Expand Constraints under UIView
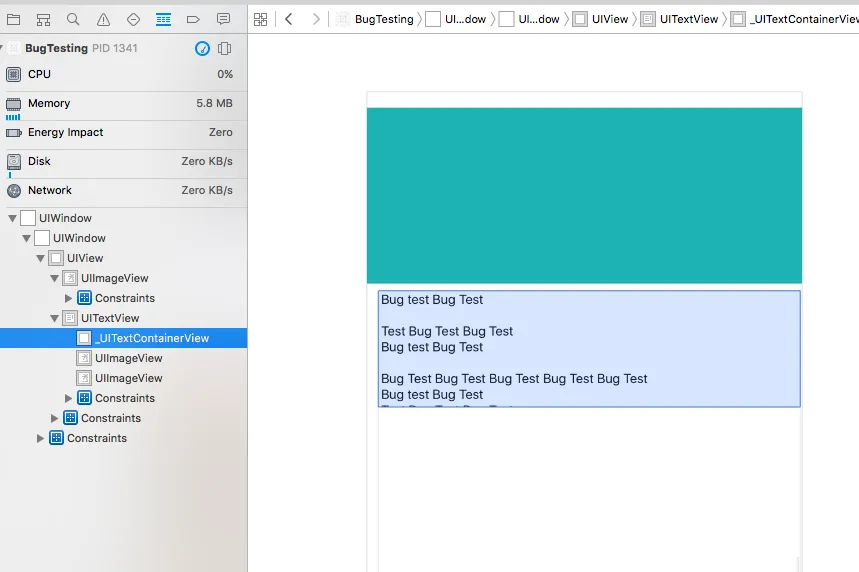859x572 pixels. [x=54, y=418]
